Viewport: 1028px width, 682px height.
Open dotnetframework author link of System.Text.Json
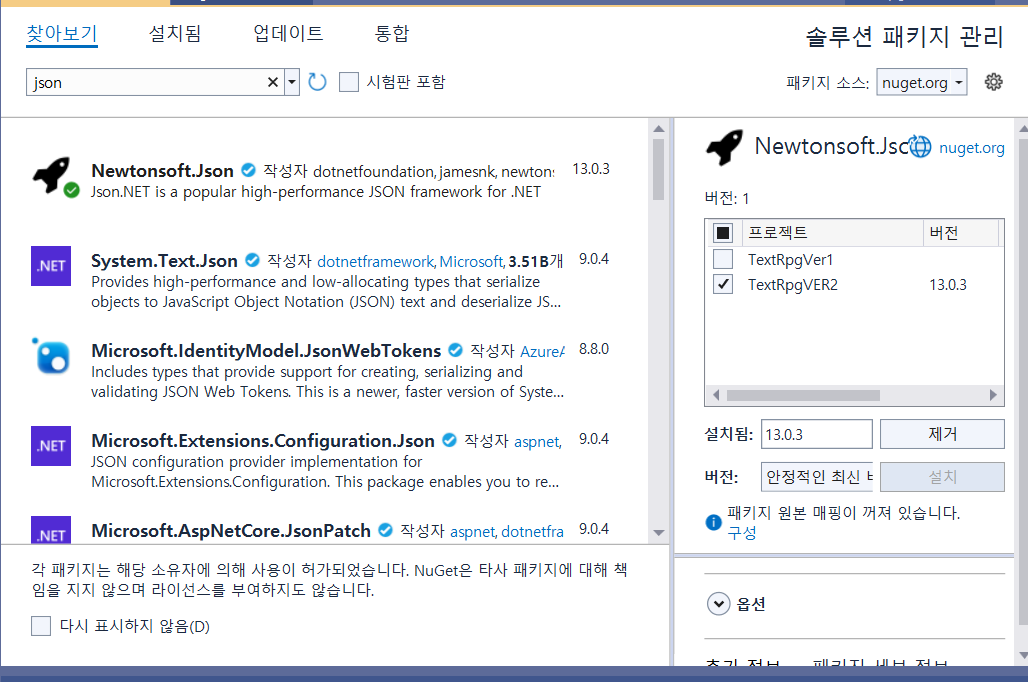(x=376, y=262)
